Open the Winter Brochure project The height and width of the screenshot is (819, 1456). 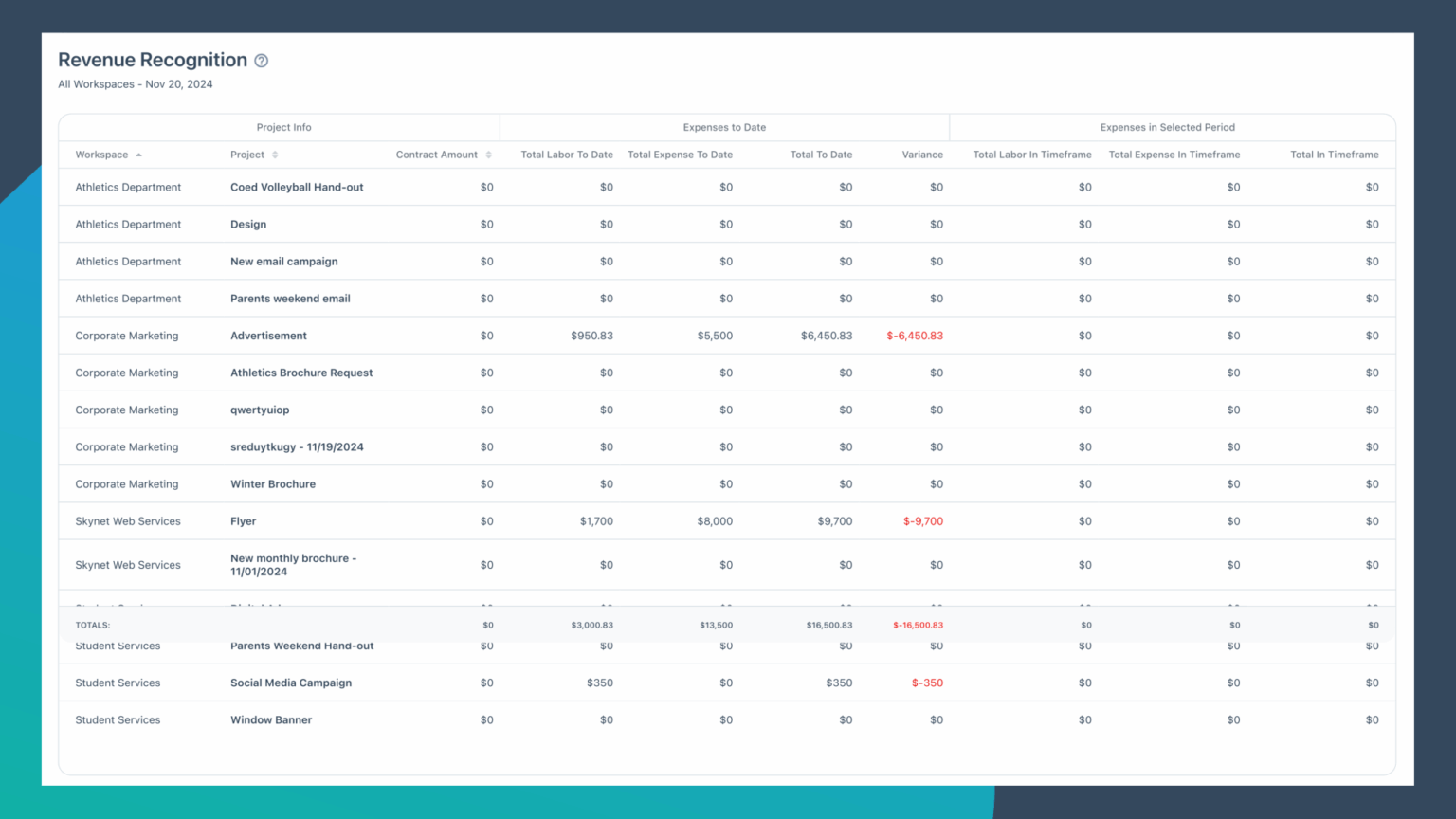coord(273,483)
